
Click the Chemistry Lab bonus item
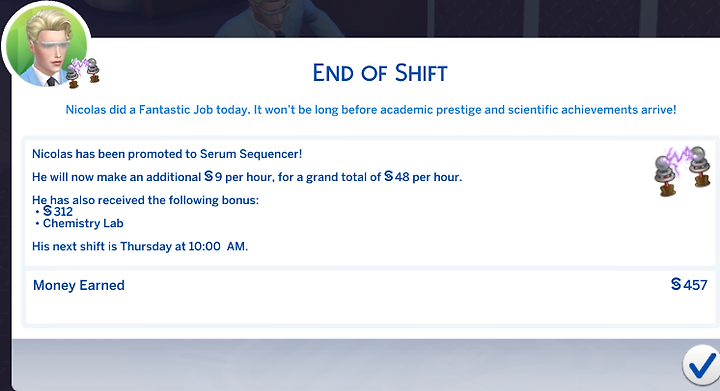(83, 223)
